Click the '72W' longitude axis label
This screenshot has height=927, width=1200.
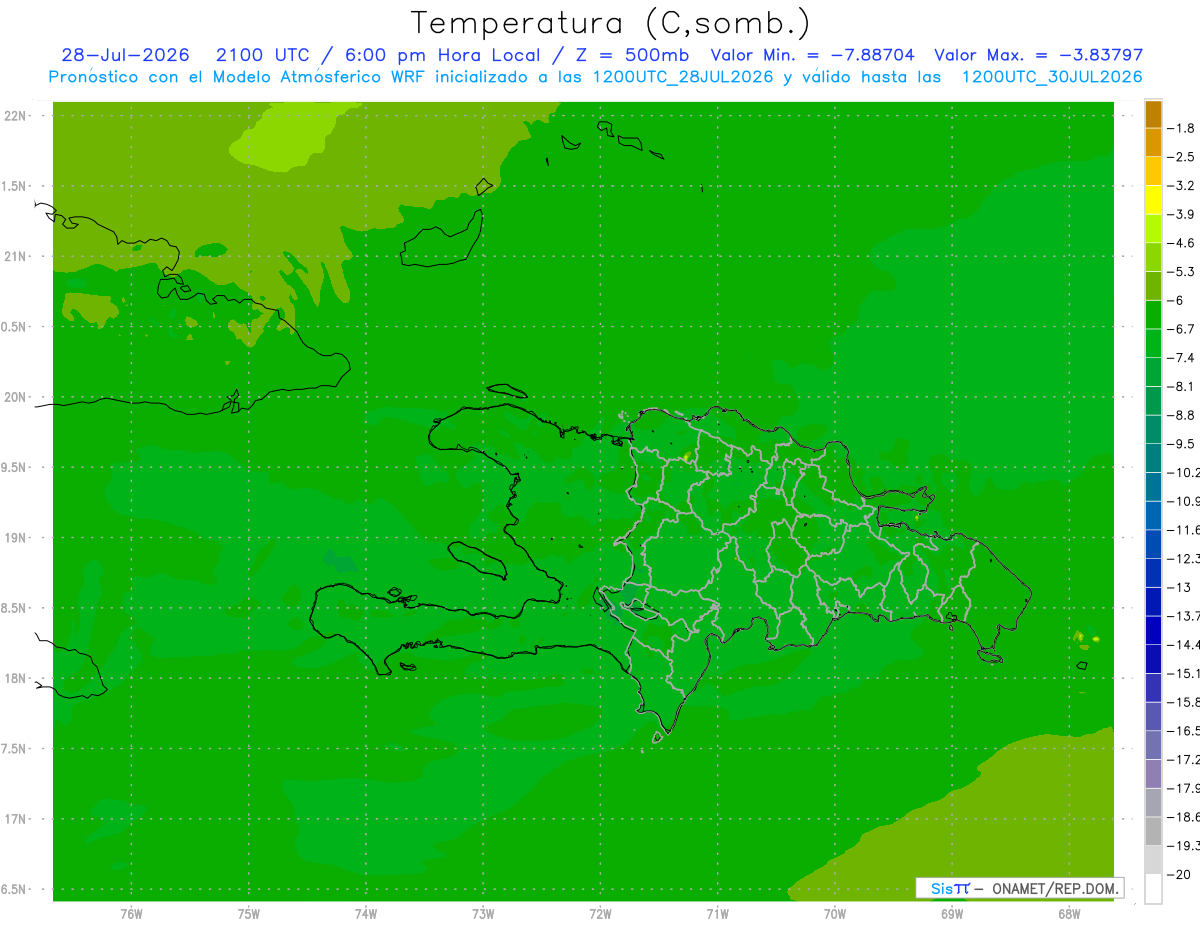(x=600, y=913)
